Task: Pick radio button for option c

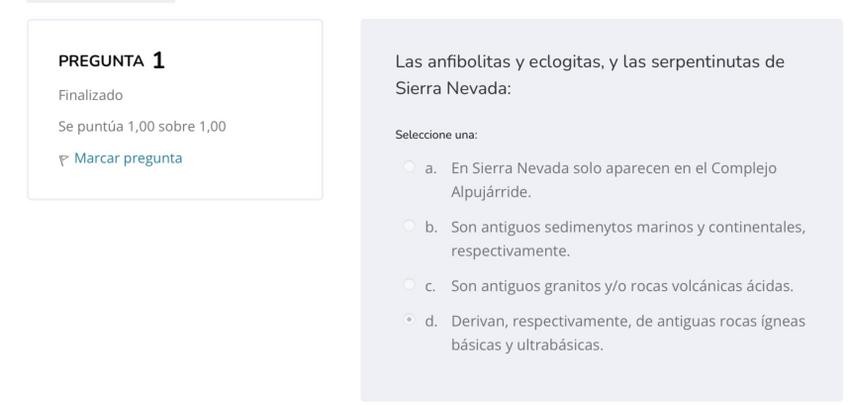Action: 409,285
